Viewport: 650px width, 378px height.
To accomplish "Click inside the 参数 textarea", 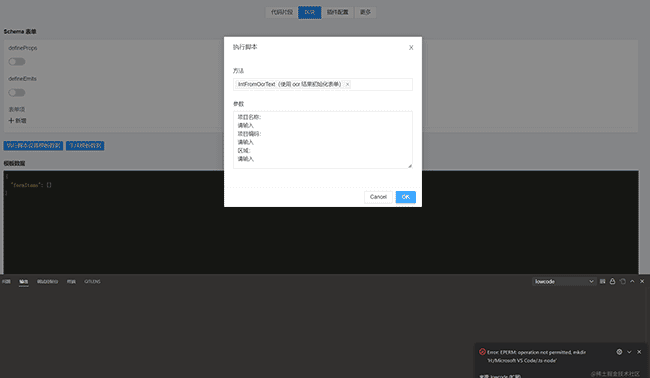I will click(323, 140).
